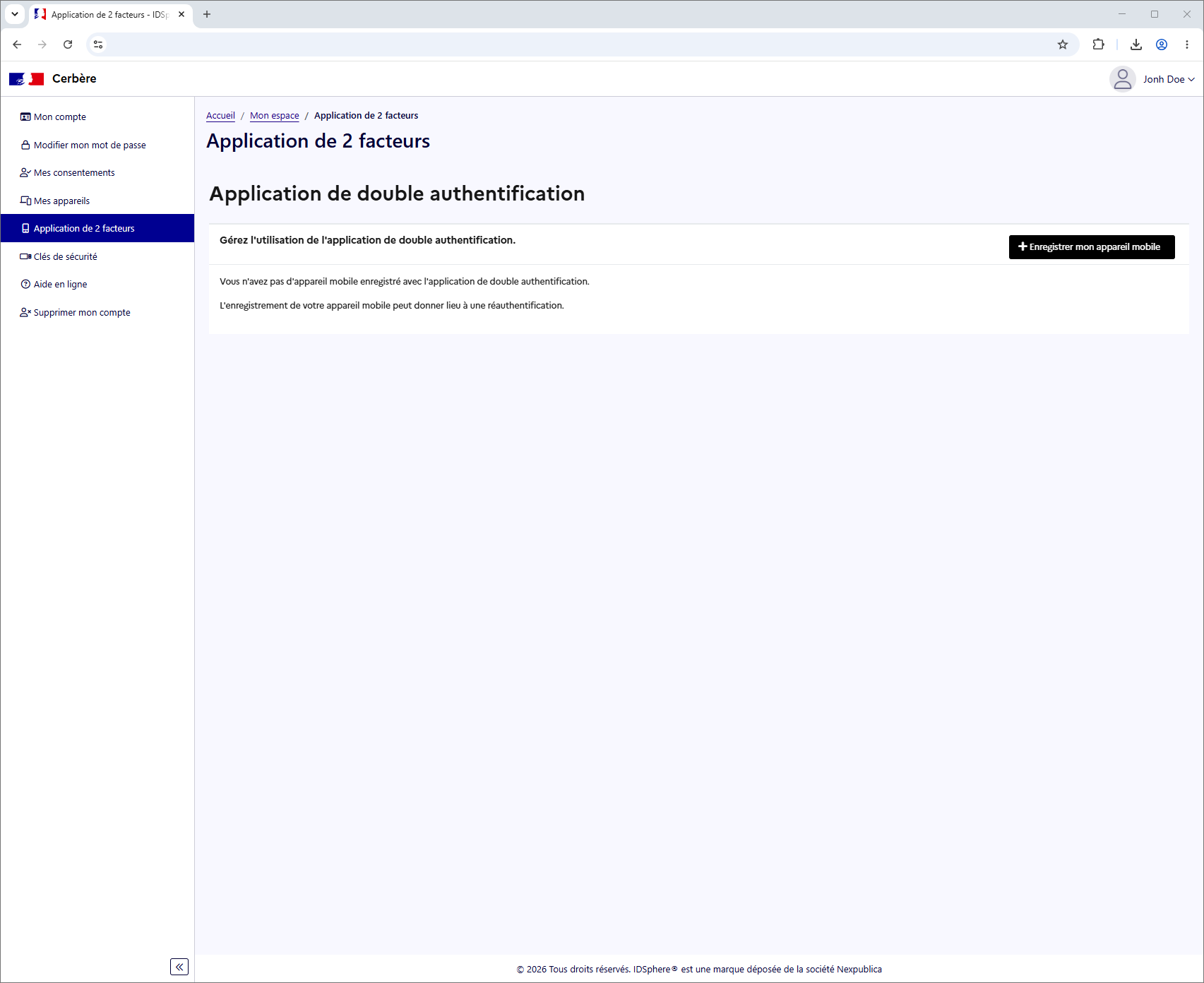
Task: View site information icon in the address bar
Action: pyautogui.click(x=98, y=44)
